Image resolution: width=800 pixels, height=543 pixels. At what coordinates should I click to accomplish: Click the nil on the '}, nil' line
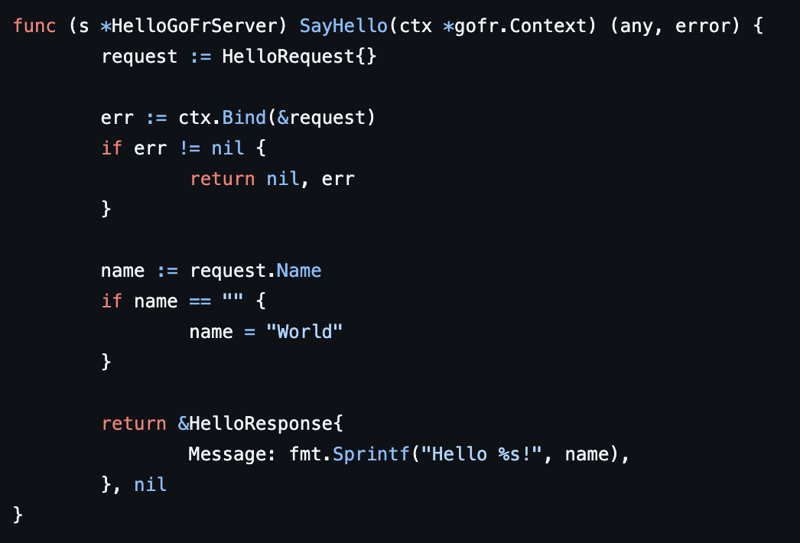(150, 485)
